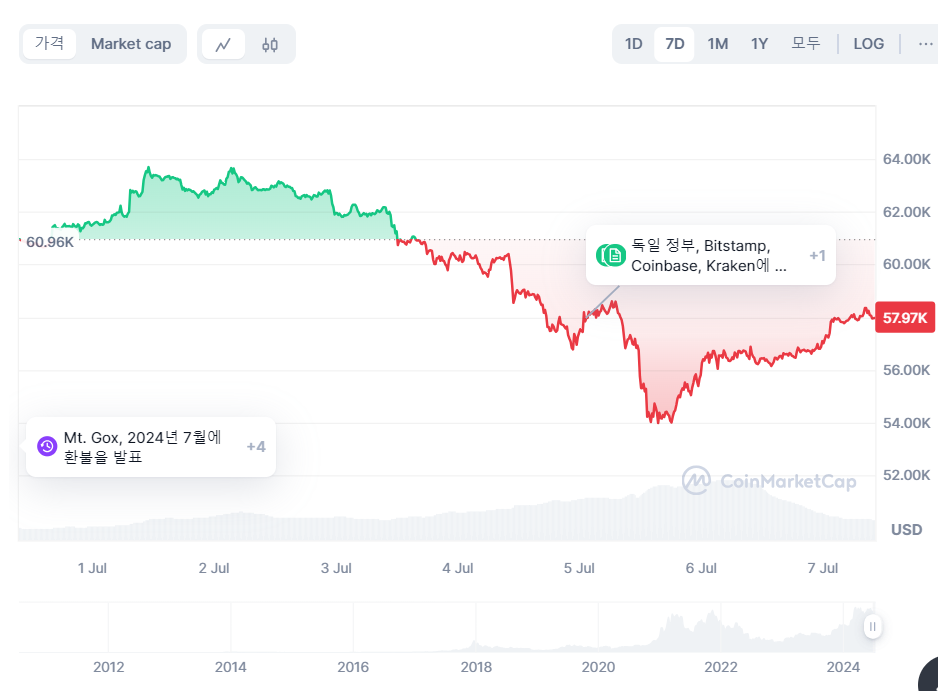The height and width of the screenshot is (691, 940).
Task: Show all-time range with 모두
Action: (x=805, y=44)
